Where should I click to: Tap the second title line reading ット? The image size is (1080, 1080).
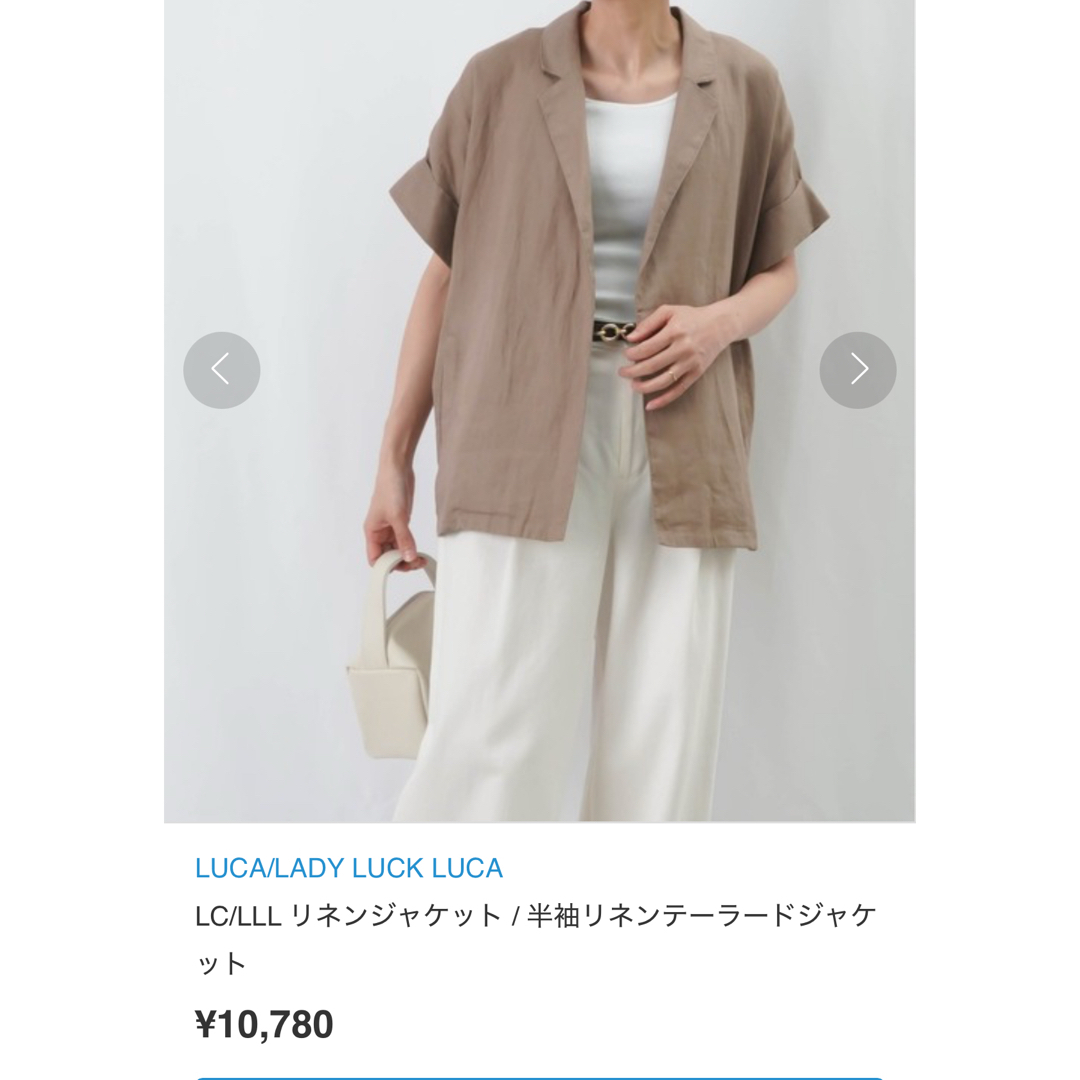(220, 963)
